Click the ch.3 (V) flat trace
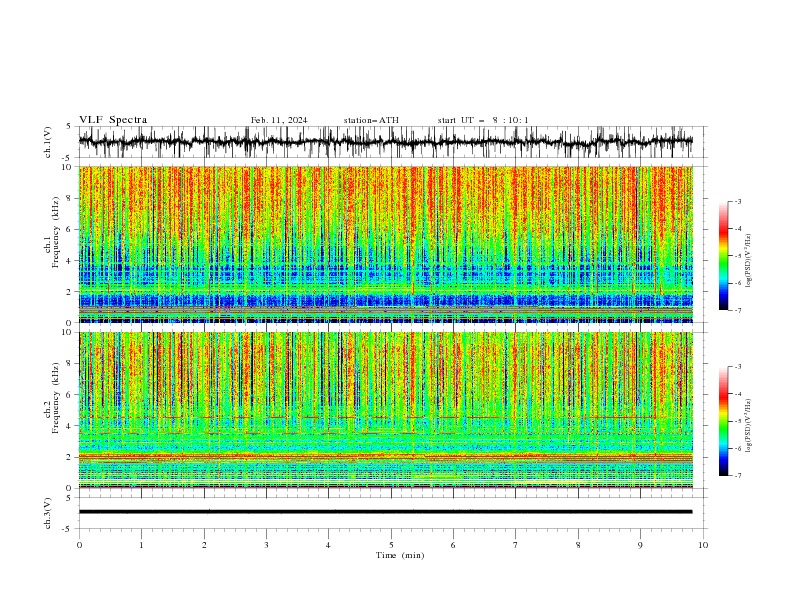Image resolution: width=792 pixels, height=612 pixels. [385, 512]
